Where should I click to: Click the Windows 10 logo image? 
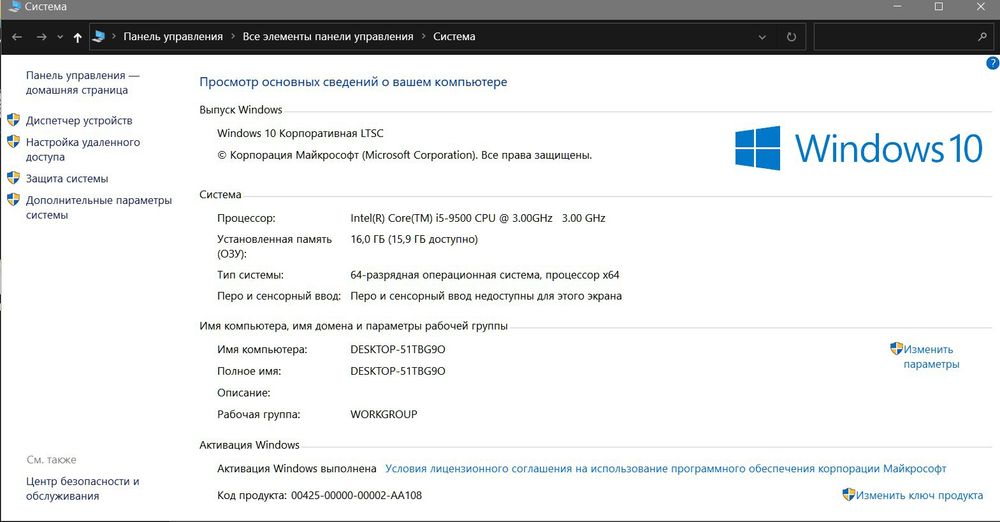pyautogui.click(x=858, y=148)
